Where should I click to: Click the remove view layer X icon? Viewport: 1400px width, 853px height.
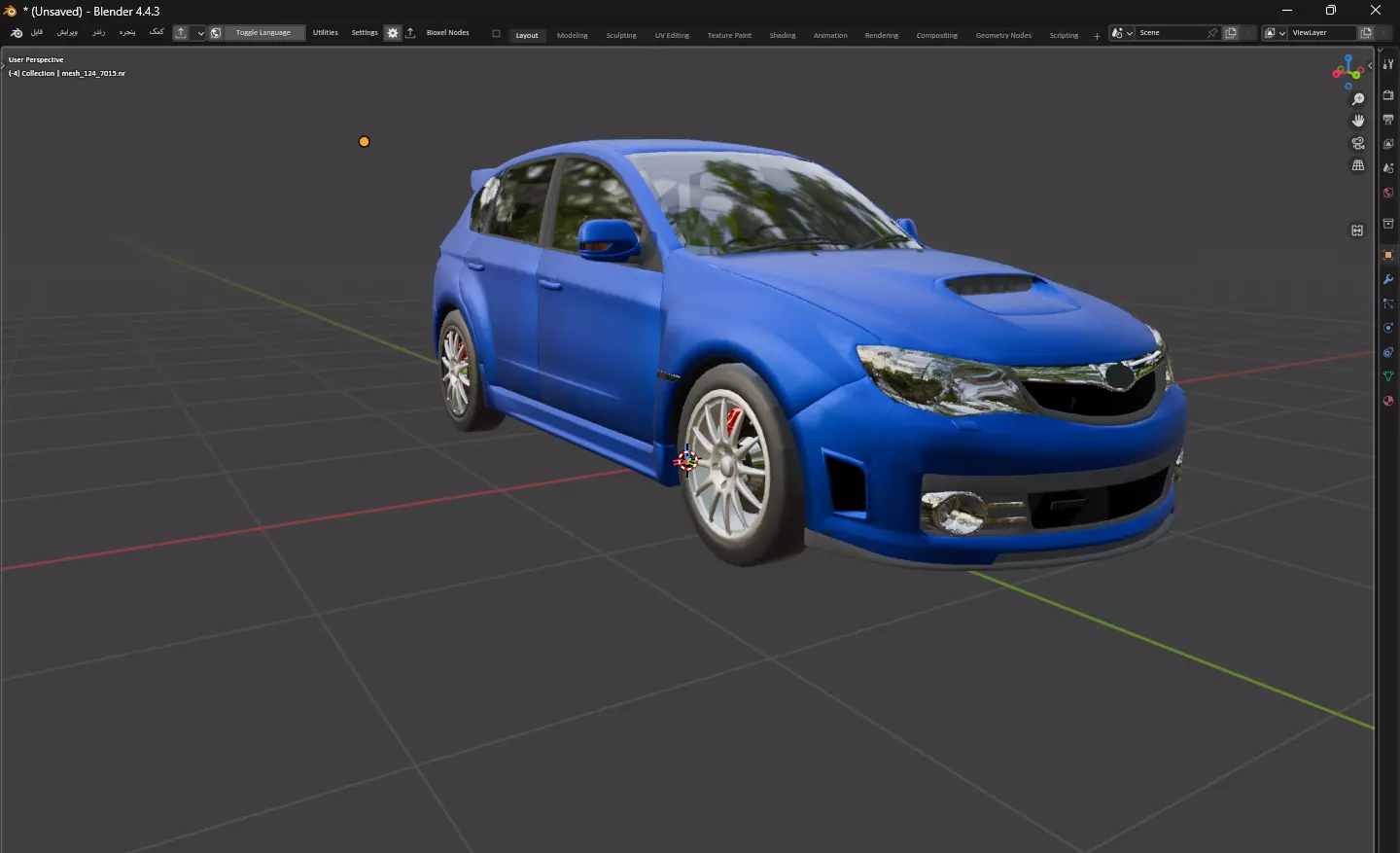[1384, 33]
